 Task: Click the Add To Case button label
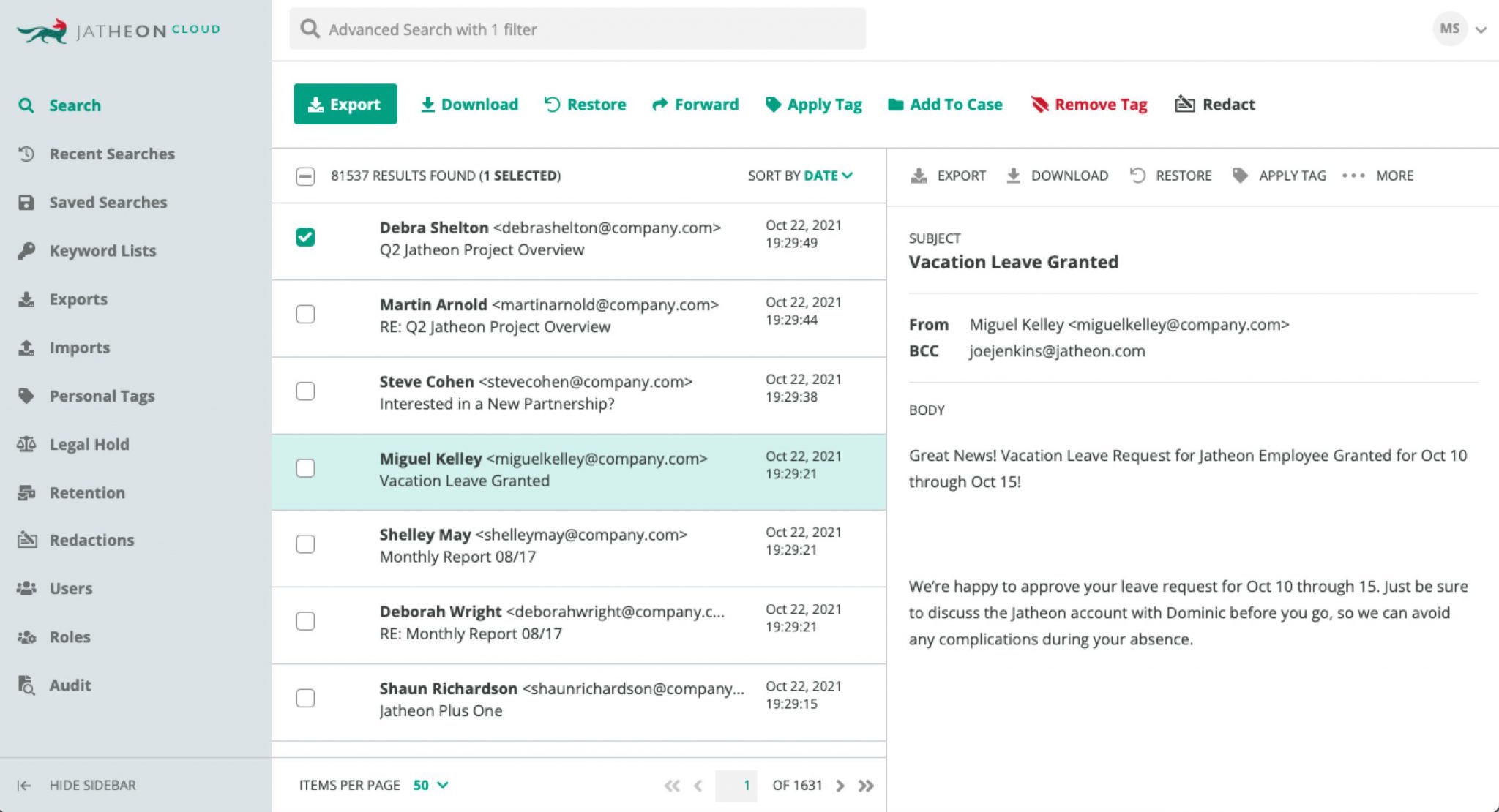956,105
